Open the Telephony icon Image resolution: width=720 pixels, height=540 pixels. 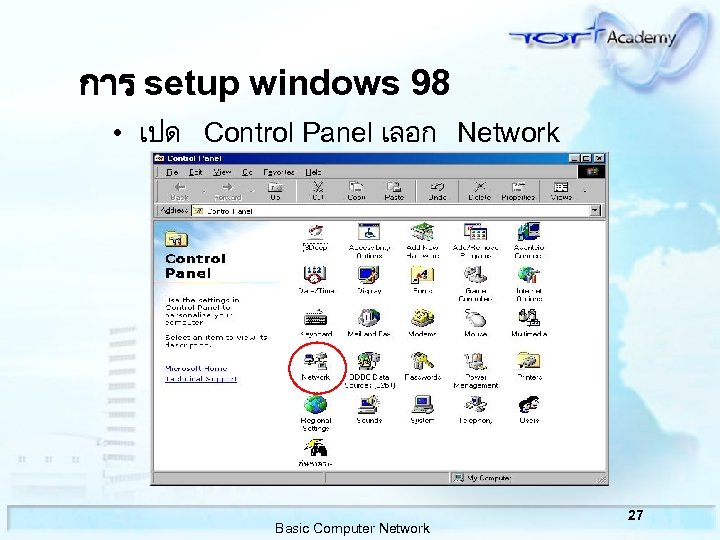pos(475,410)
